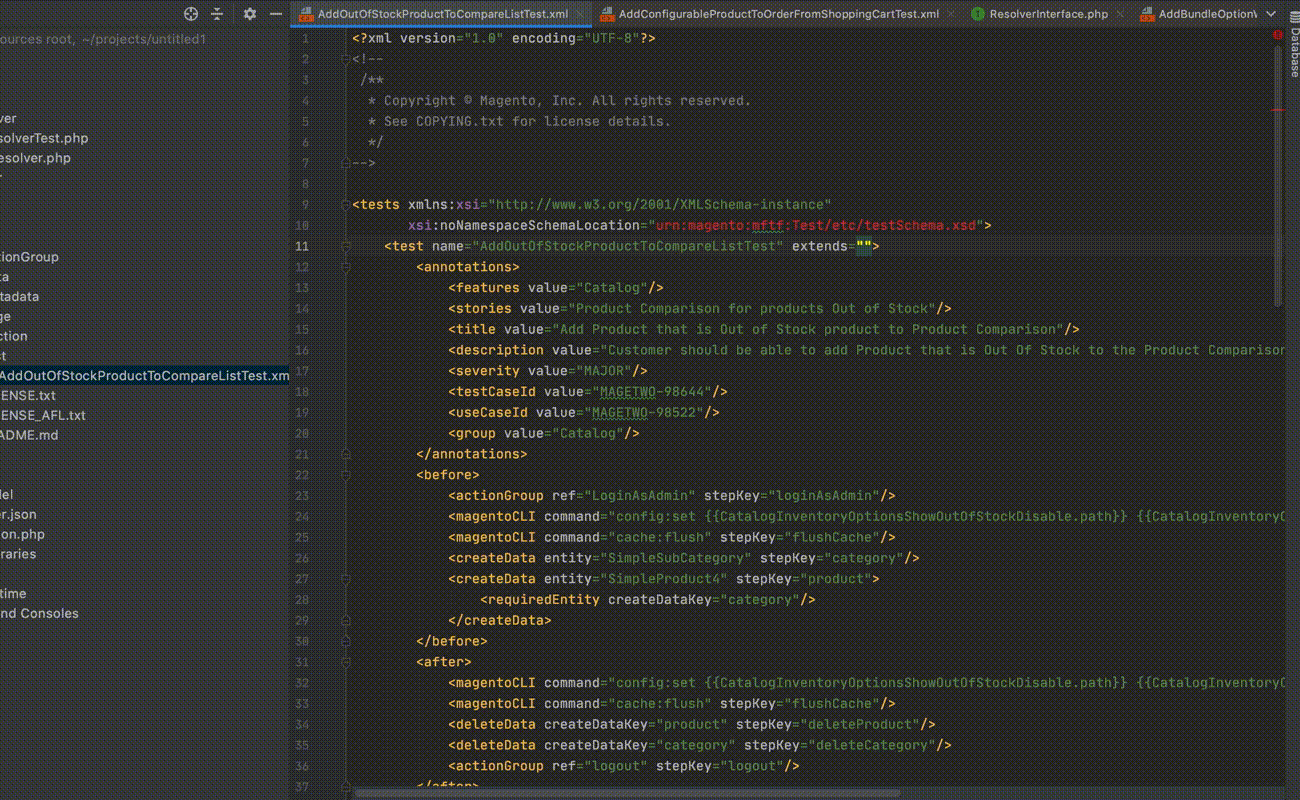The image size is (1300, 800).
Task: Click ResolverInterface.php tab's green file icon
Action: [977, 14]
